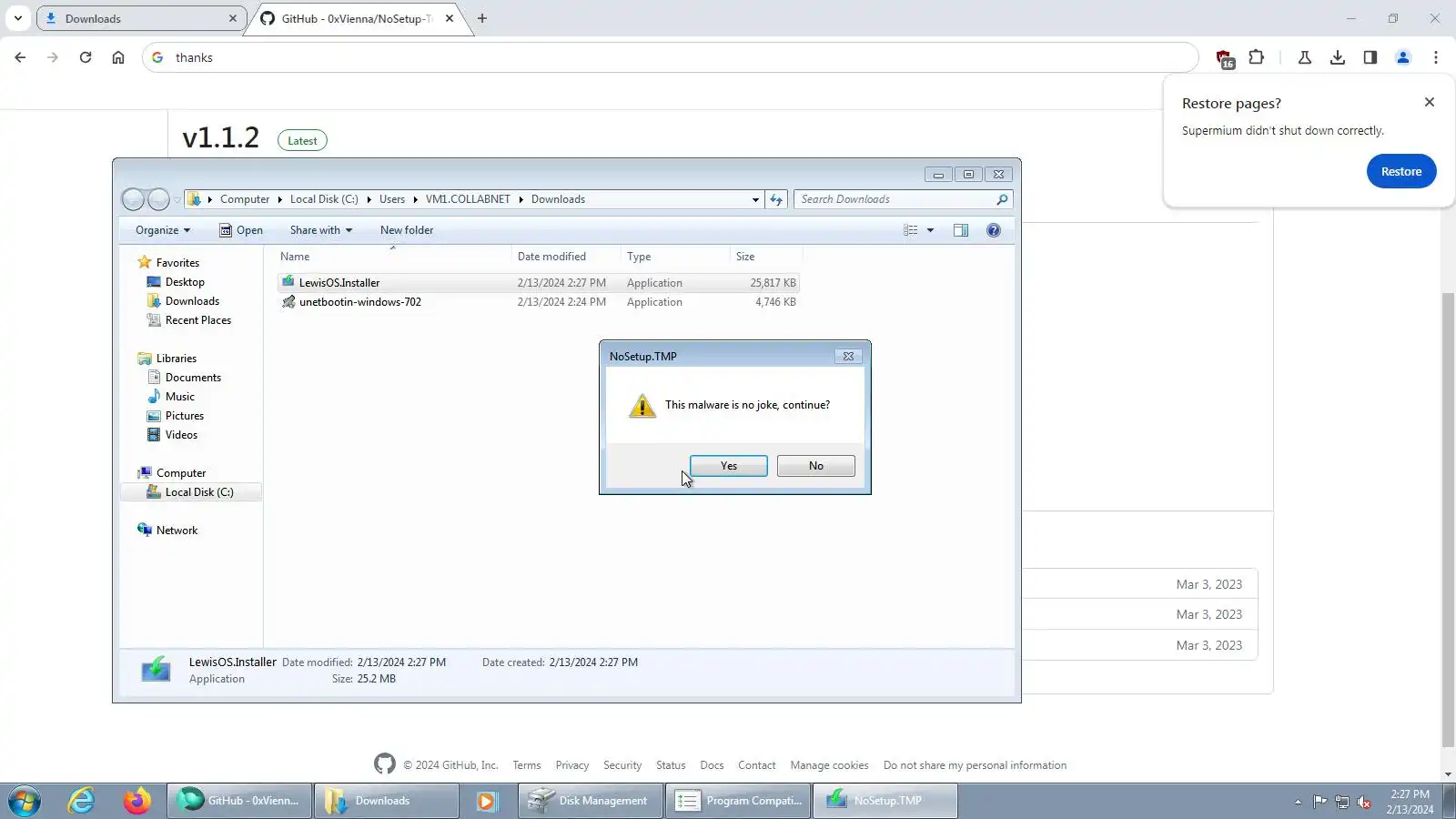Click the GitHub logo in the footer
1456x819 pixels.
point(385,764)
